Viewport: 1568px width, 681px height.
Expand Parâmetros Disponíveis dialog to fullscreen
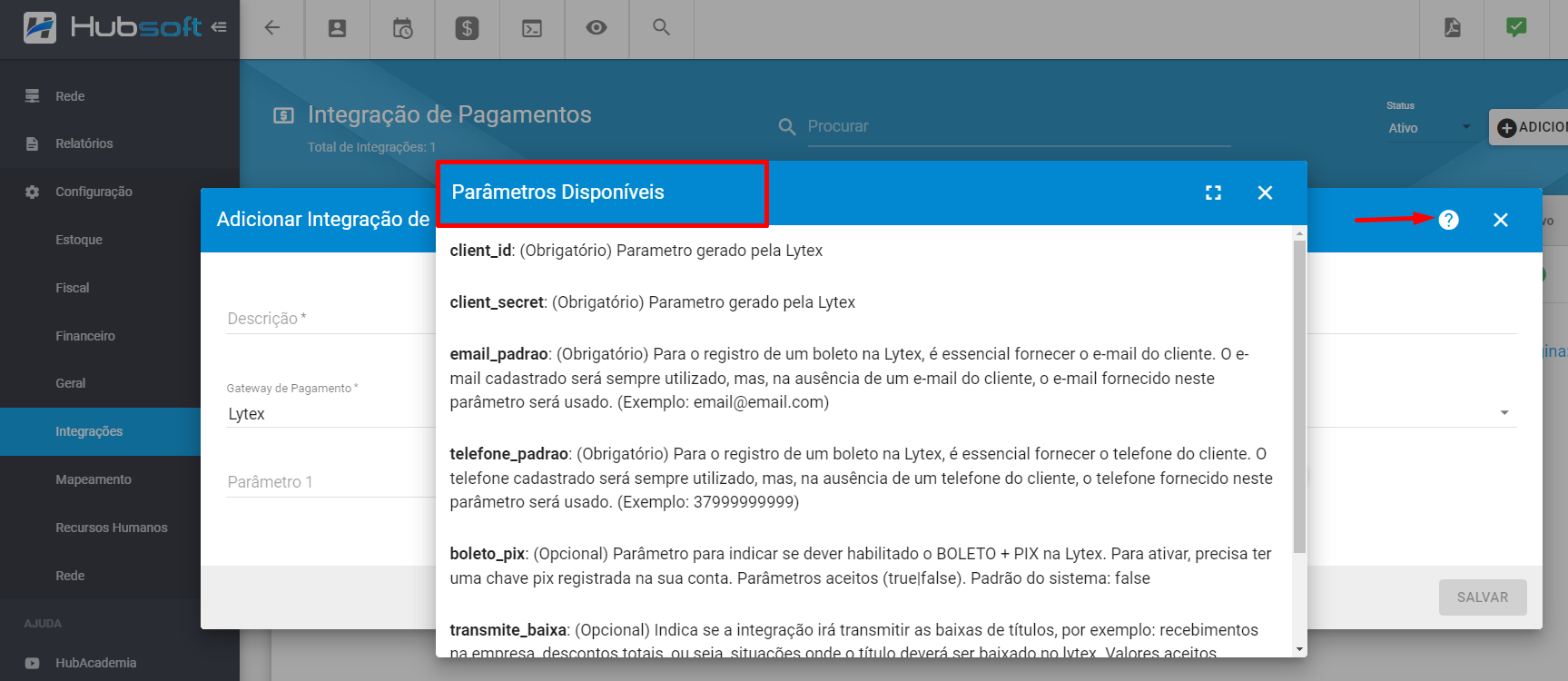1213,192
